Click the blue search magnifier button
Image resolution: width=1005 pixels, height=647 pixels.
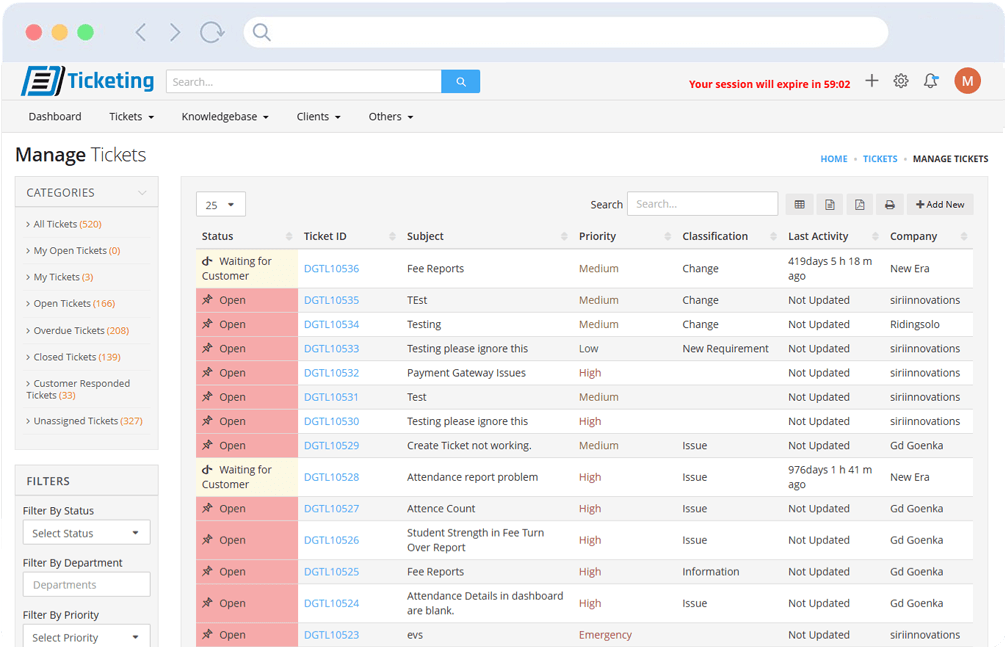(460, 82)
